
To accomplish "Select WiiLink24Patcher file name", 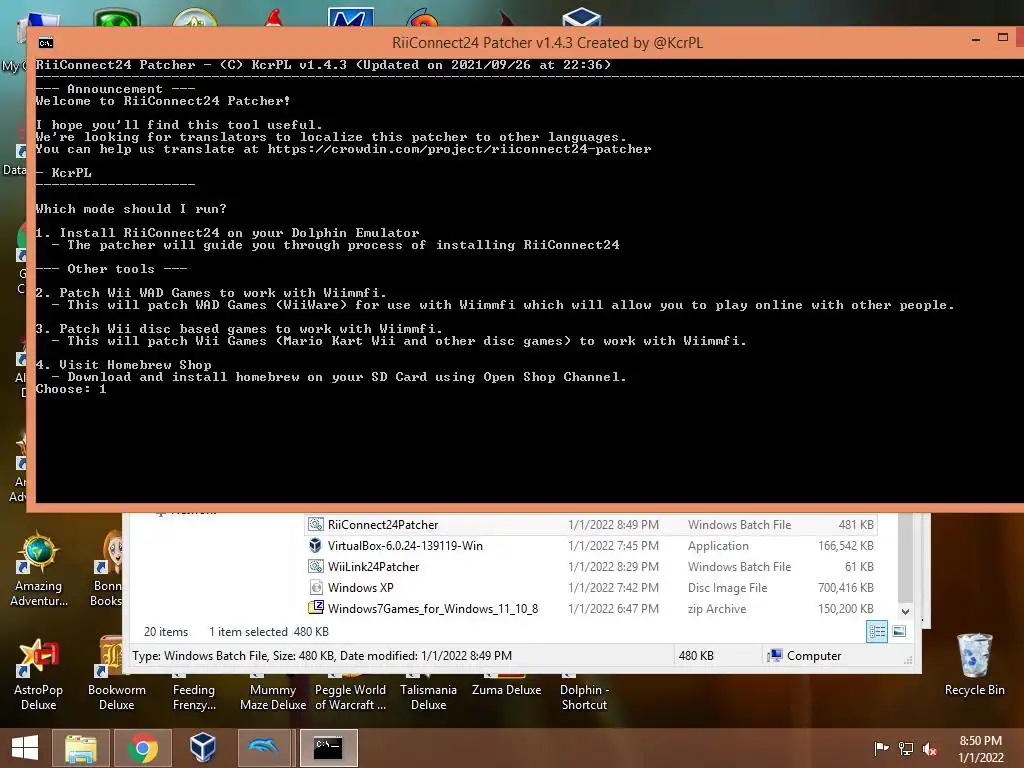I will click(x=374, y=566).
